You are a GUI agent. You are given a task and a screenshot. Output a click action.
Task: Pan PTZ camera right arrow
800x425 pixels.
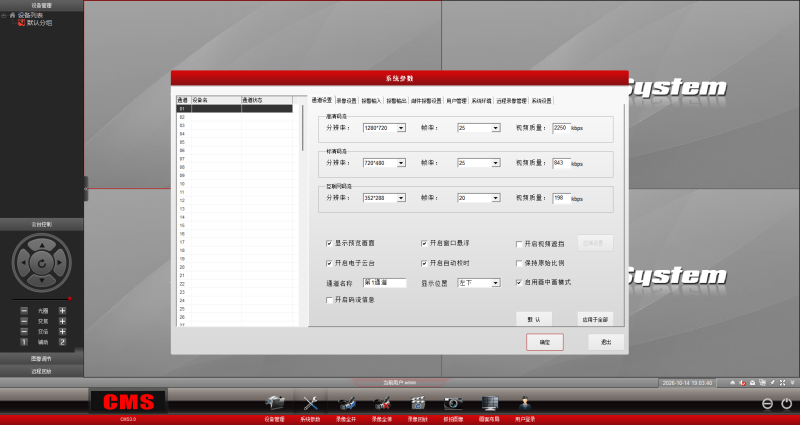(x=60, y=263)
